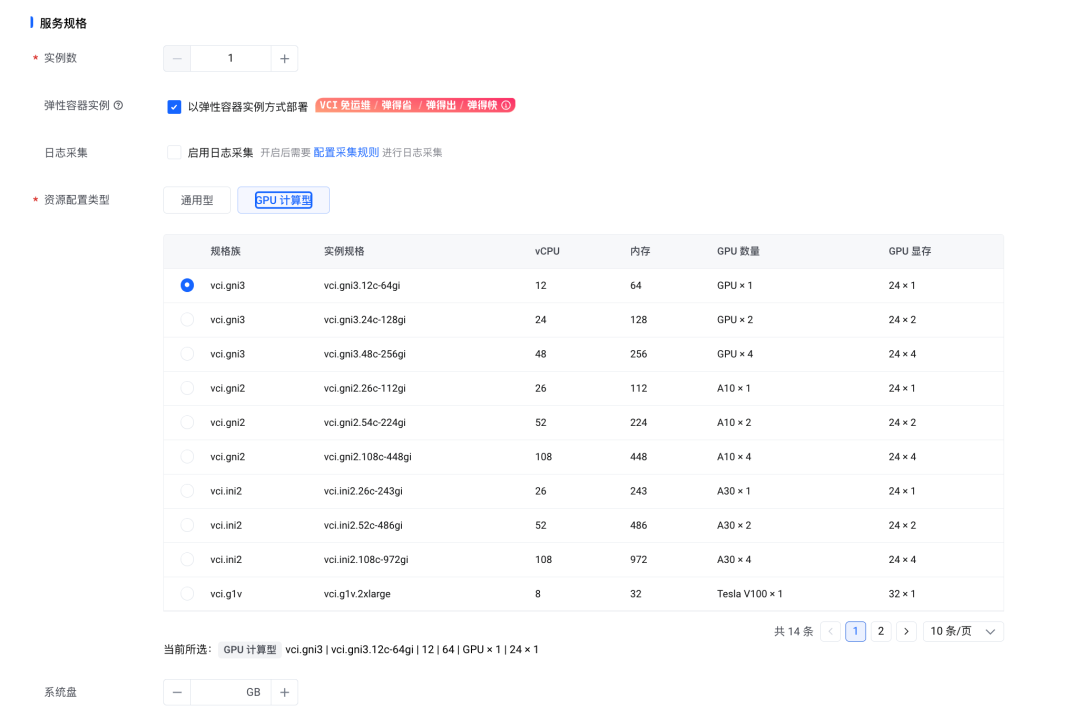1080x718 pixels.
Task: Choose vci.ini2.52c-486gi instance spec radio
Action: click(187, 525)
